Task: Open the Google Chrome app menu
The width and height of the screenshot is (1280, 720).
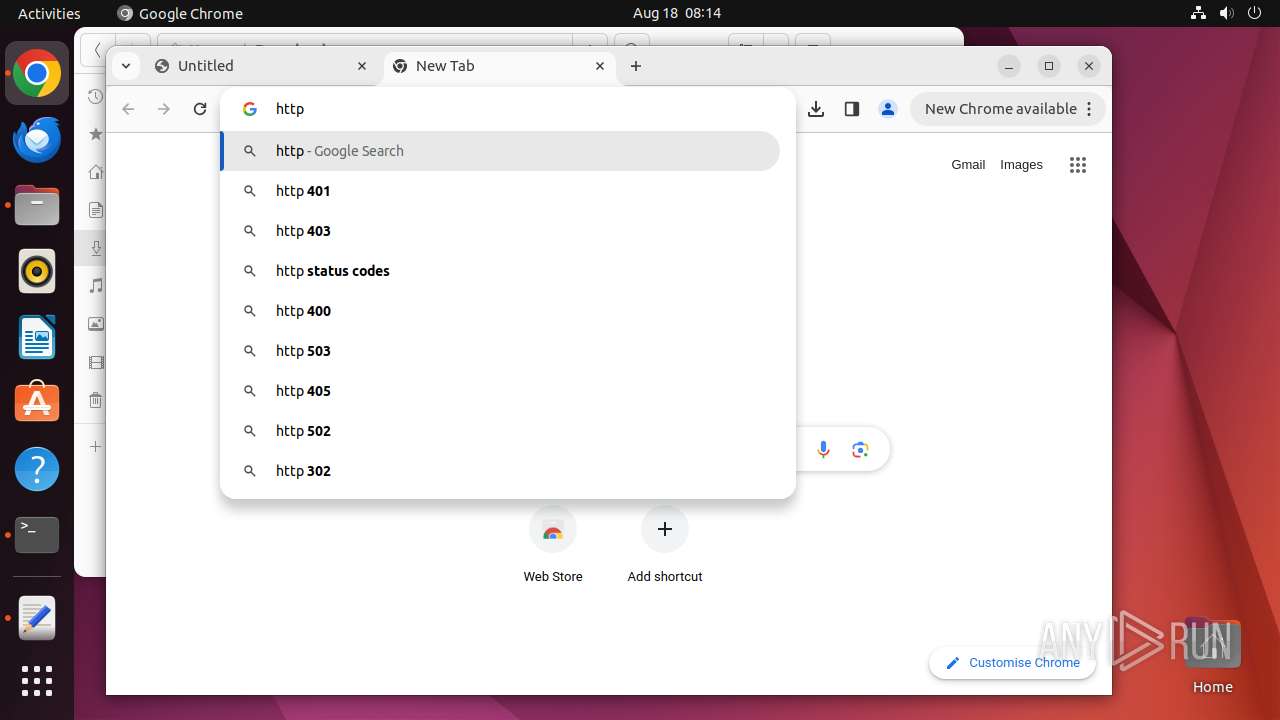Action: click(x=180, y=13)
